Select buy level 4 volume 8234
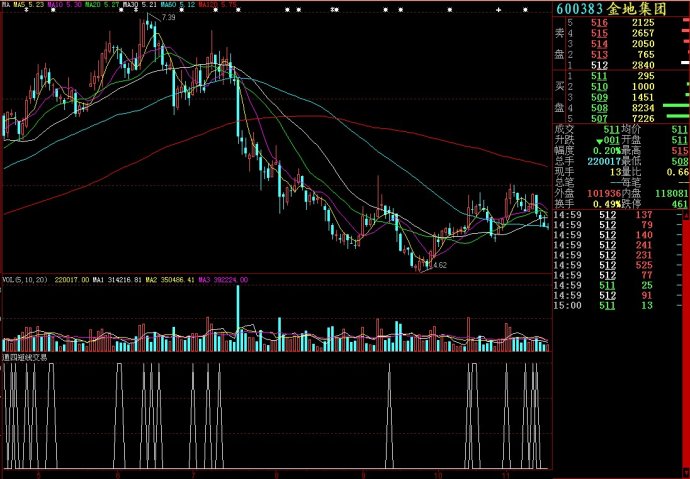 [x=643, y=108]
